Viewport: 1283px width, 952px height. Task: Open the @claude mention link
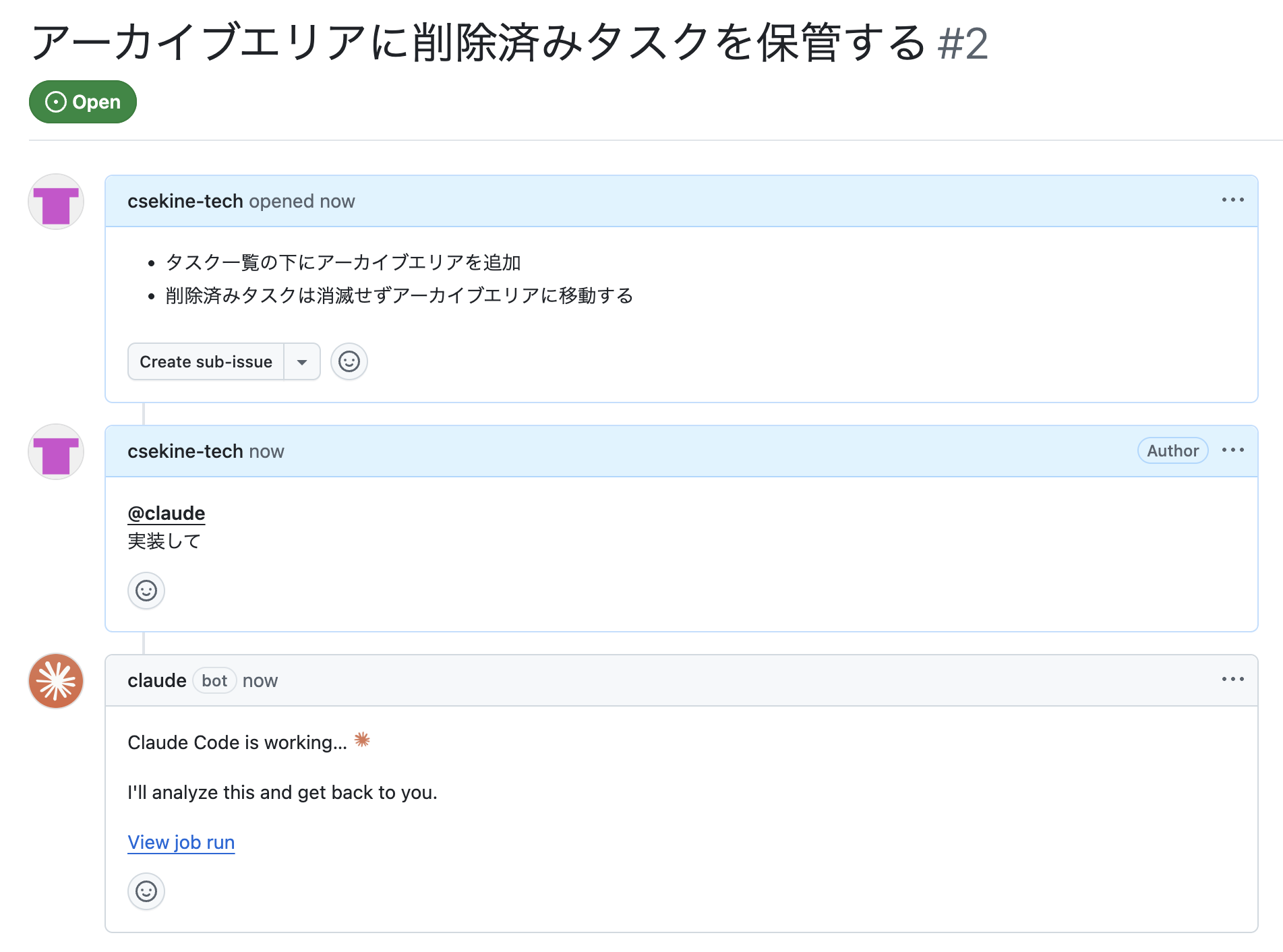pos(166,513)
